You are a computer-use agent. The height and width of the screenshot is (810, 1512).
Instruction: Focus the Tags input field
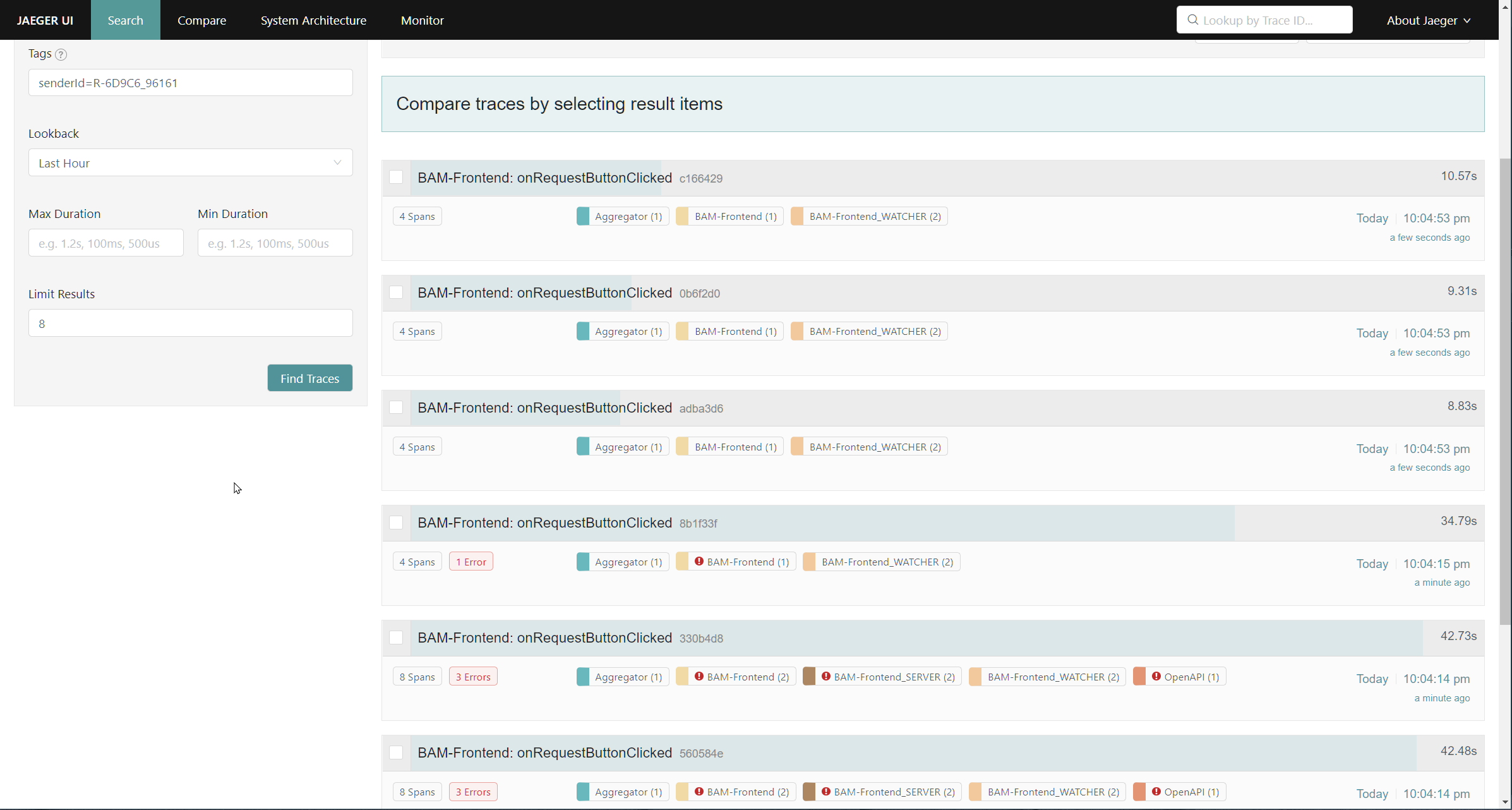190,83
